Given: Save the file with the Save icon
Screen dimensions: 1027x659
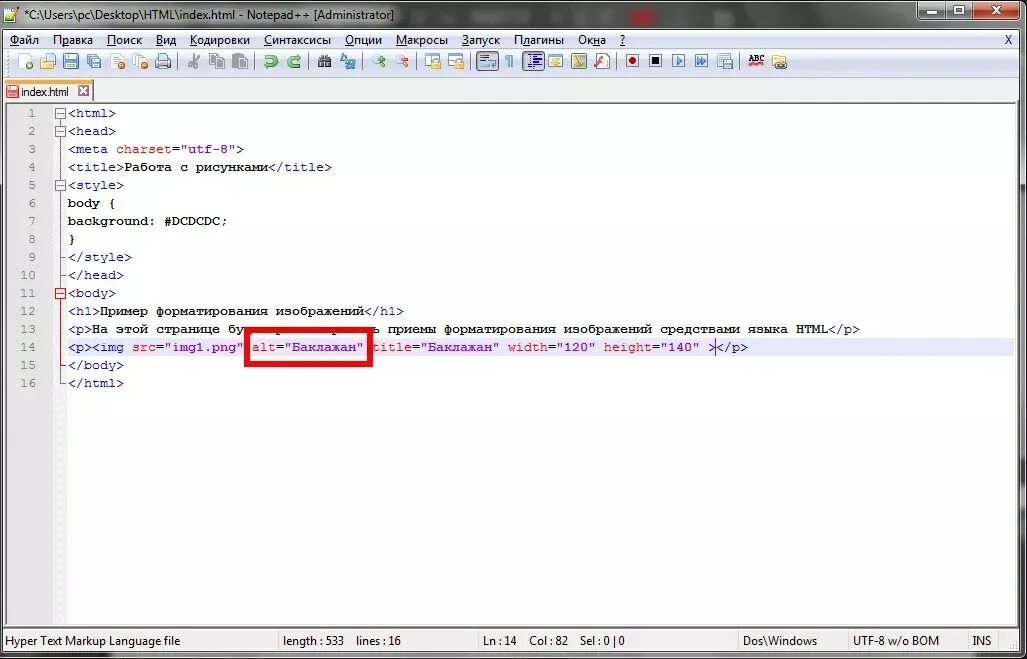Looking at the screenshot, I should pyautogui.click(x=71, y=62).
